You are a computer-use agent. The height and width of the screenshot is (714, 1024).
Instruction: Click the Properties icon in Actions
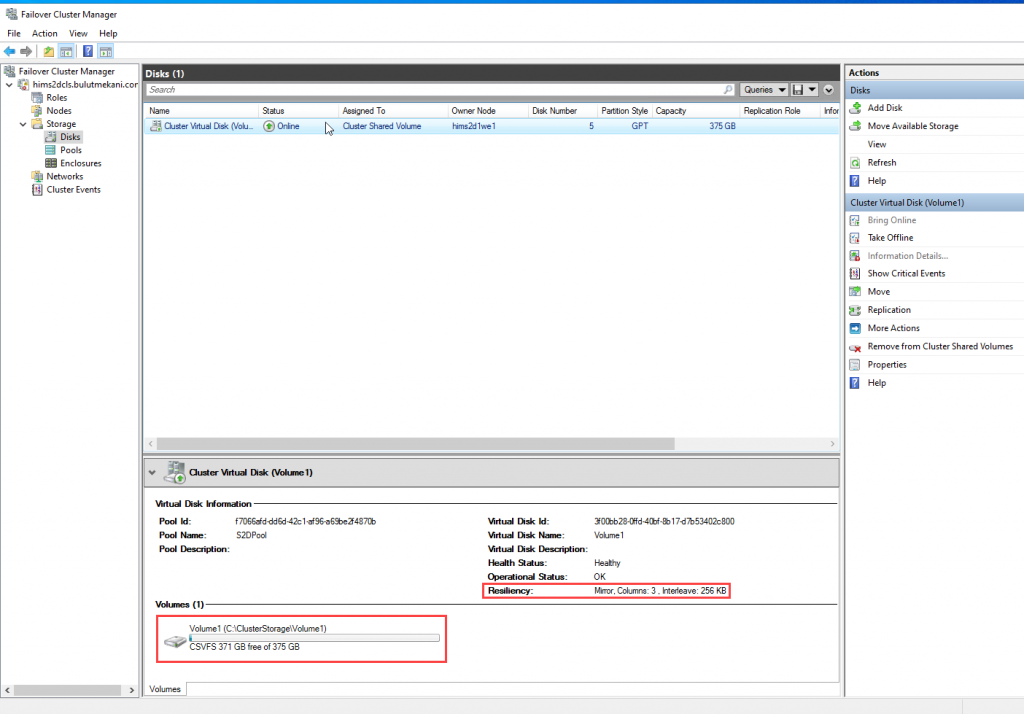point(855,365)
